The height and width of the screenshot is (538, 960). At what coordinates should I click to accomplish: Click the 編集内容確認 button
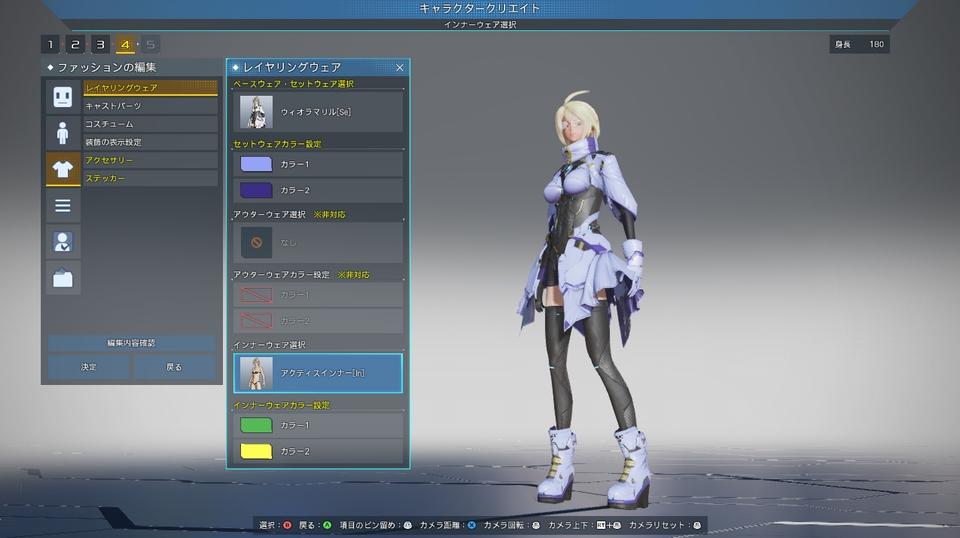131,343
